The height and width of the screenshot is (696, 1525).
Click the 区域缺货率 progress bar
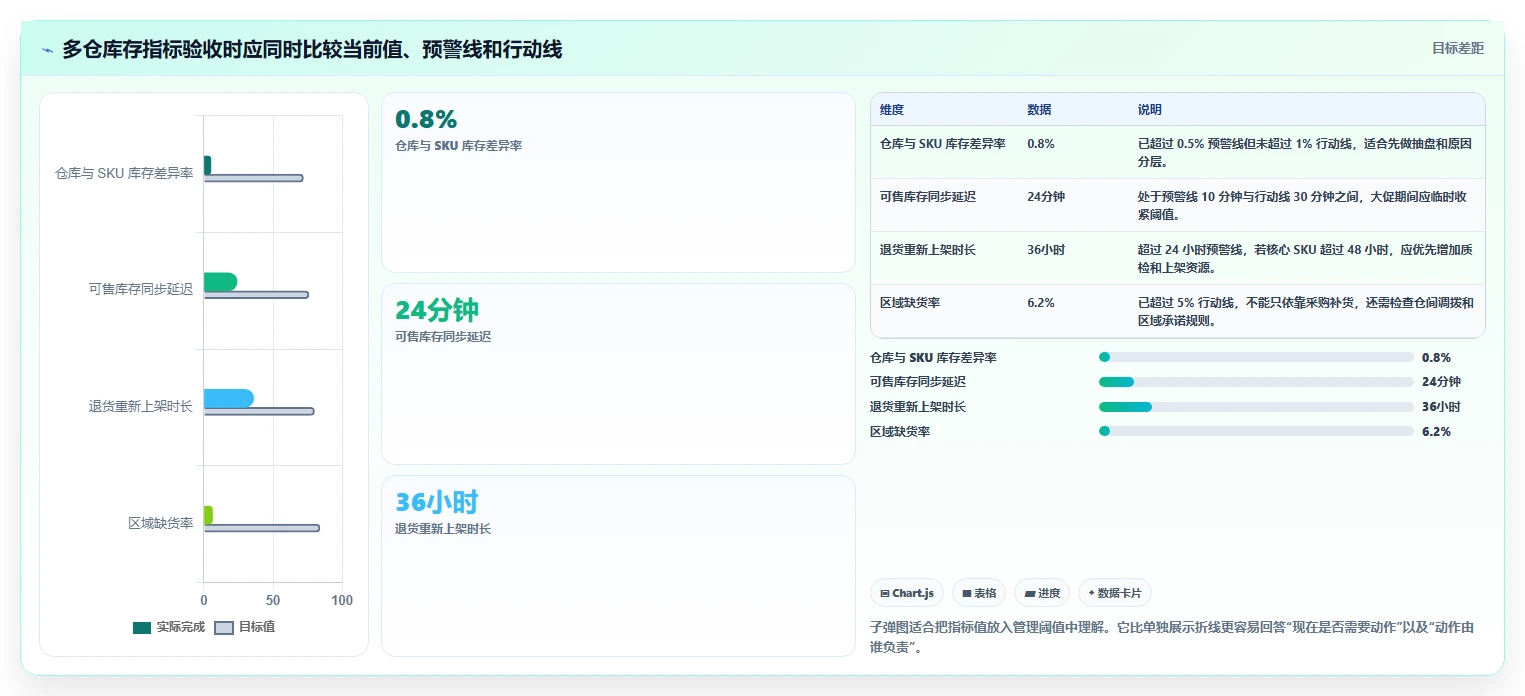point(1256,432)
